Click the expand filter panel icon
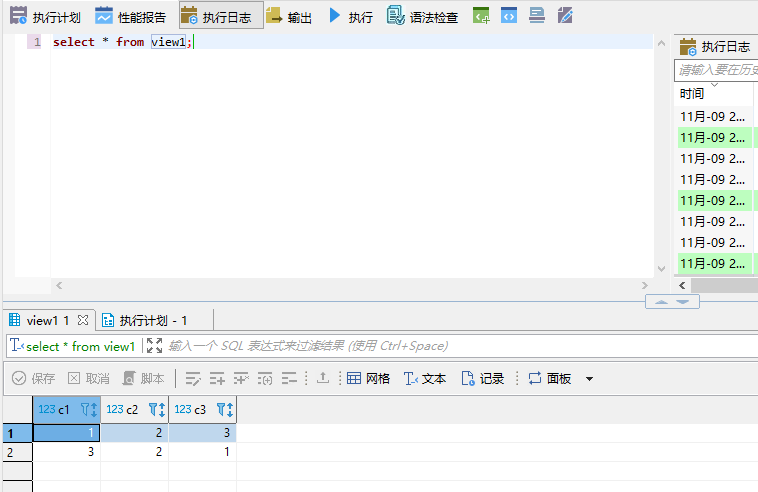The image size is (758, 492). [x=154, y=346]
